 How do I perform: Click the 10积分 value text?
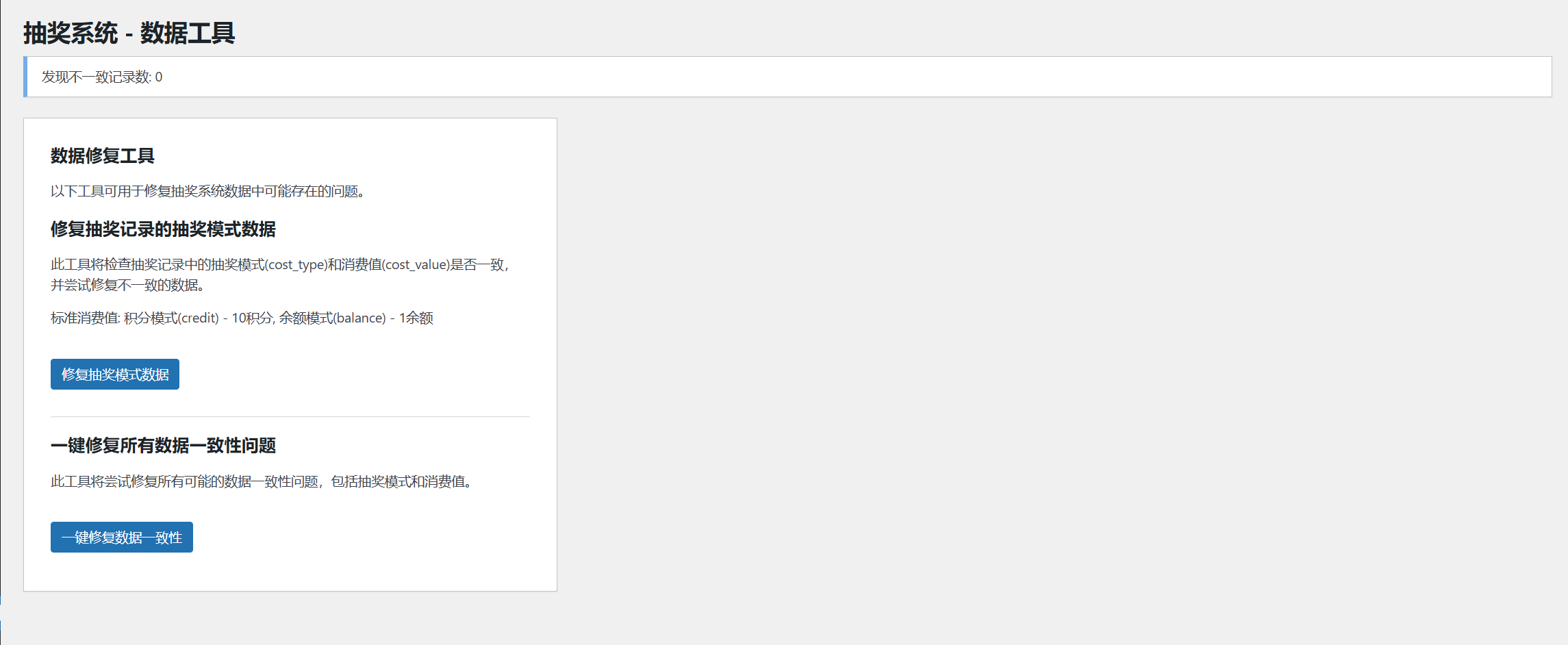pos(253,318)
